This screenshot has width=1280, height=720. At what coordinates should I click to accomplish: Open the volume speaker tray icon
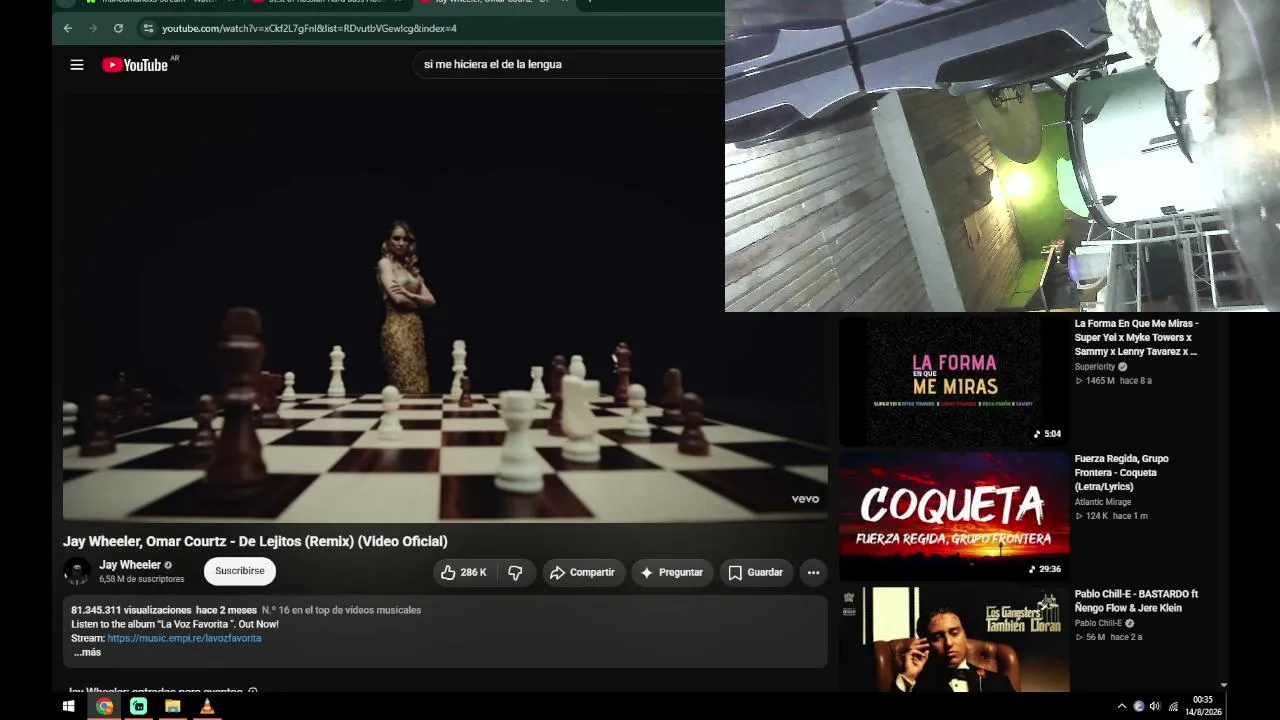point(1155,706)
